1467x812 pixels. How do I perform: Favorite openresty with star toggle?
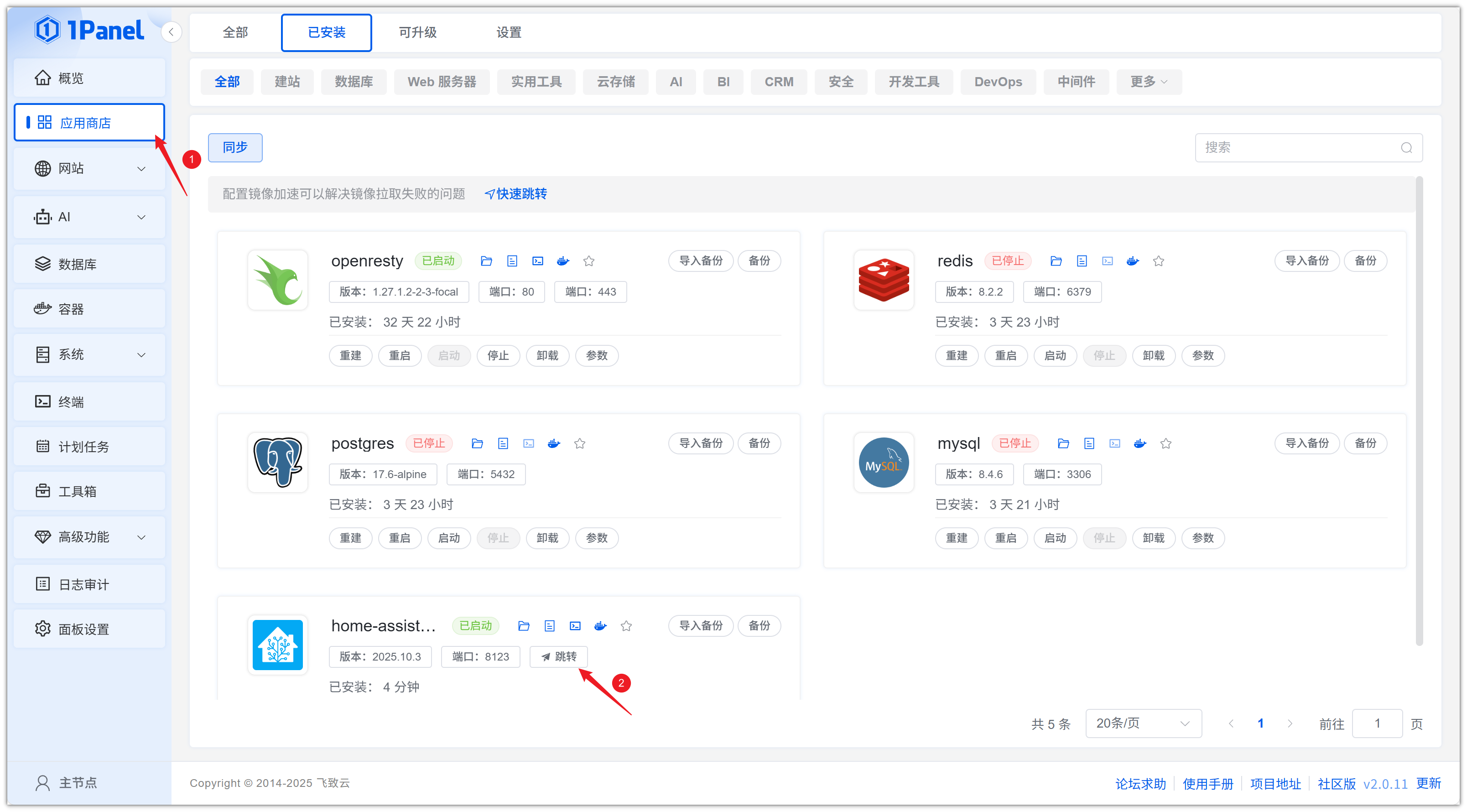click(588, 261)
